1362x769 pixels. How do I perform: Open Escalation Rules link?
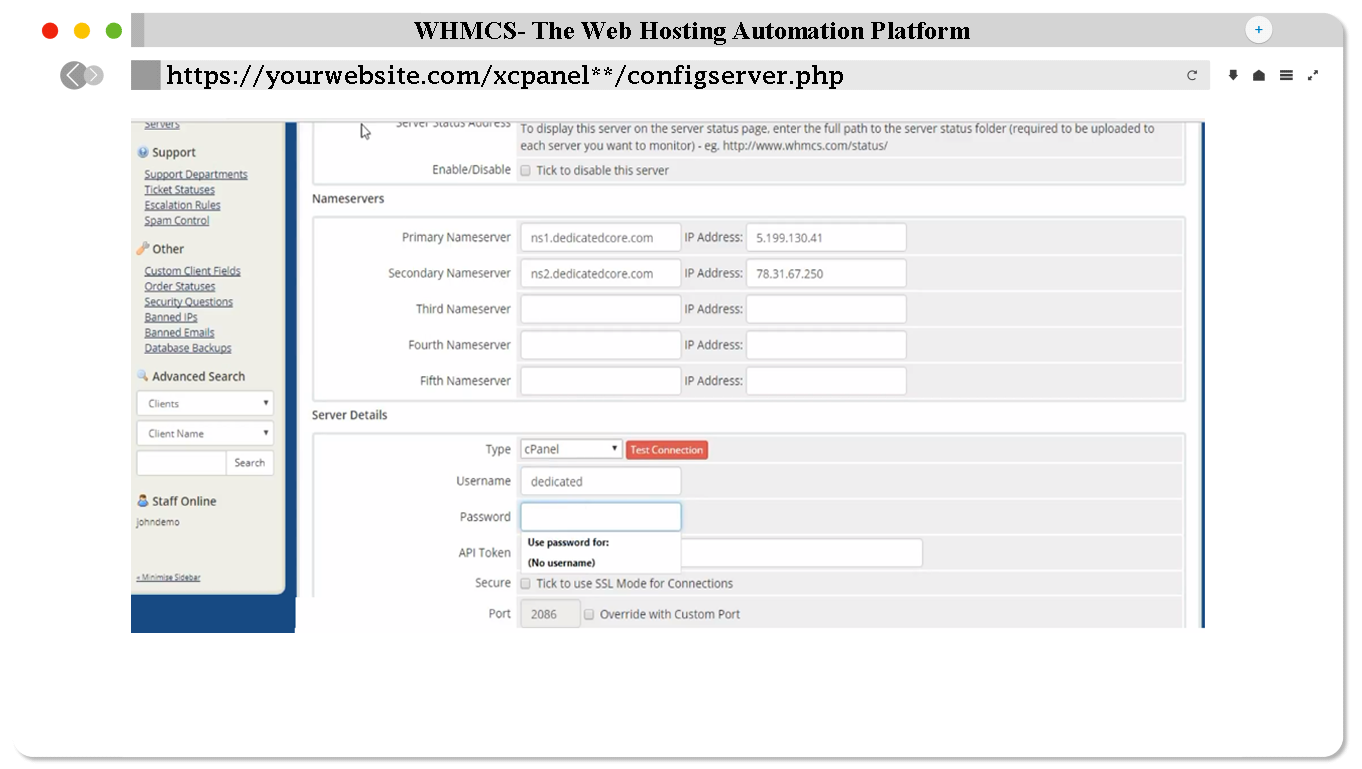[183, 205]
